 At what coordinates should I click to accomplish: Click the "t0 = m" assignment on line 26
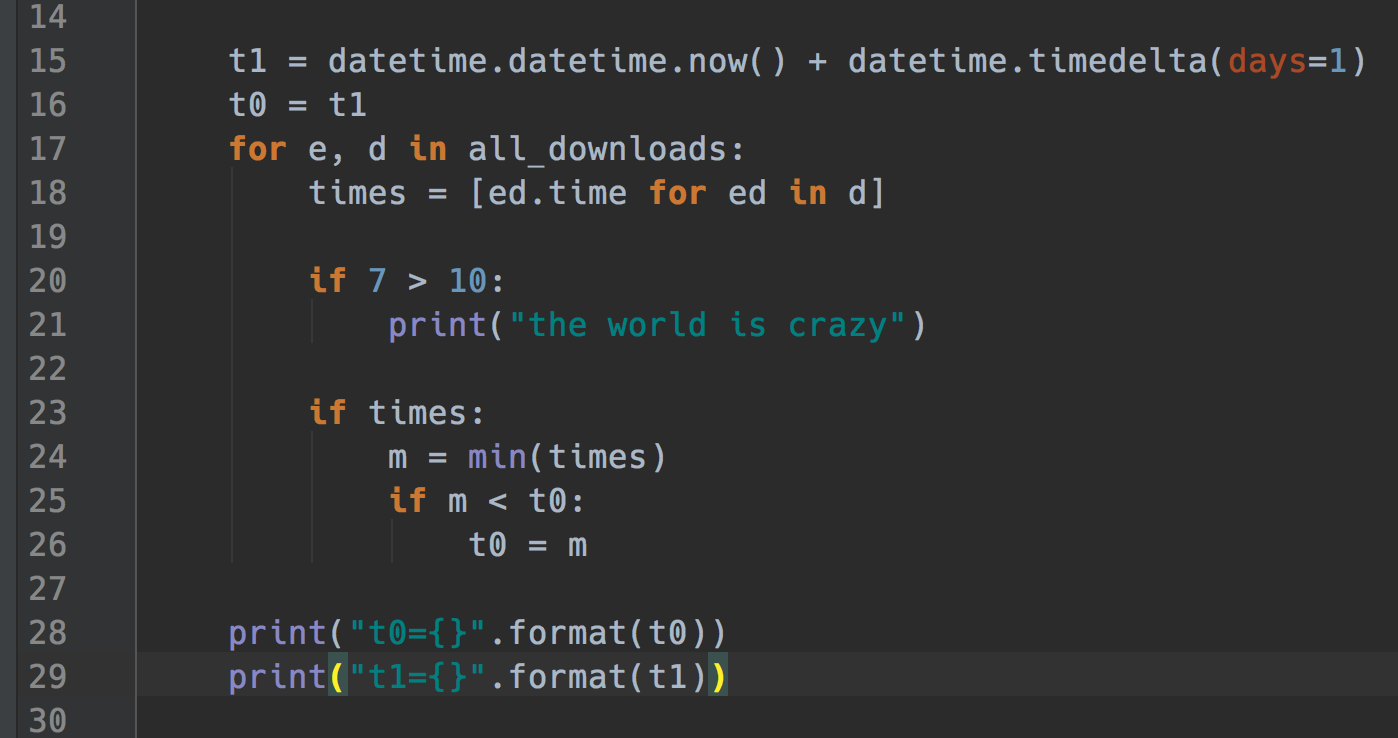[527, 545]
